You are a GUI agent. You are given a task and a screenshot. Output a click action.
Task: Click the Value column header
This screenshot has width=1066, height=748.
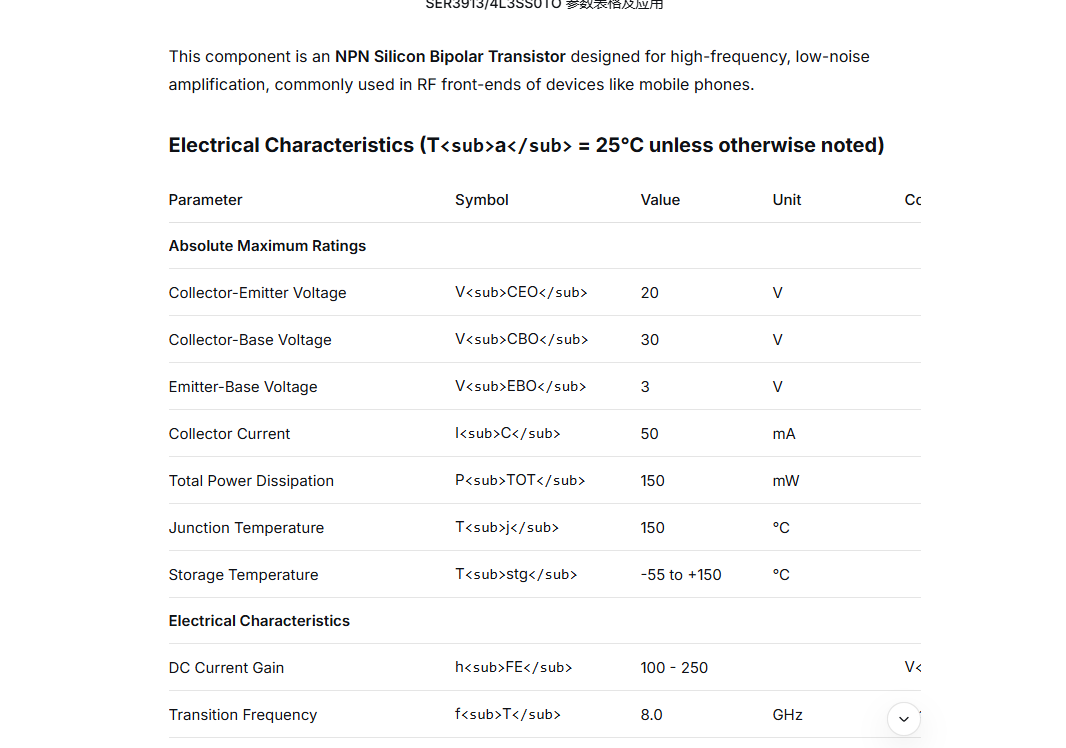pyautogui.click(x=660, y=200)
